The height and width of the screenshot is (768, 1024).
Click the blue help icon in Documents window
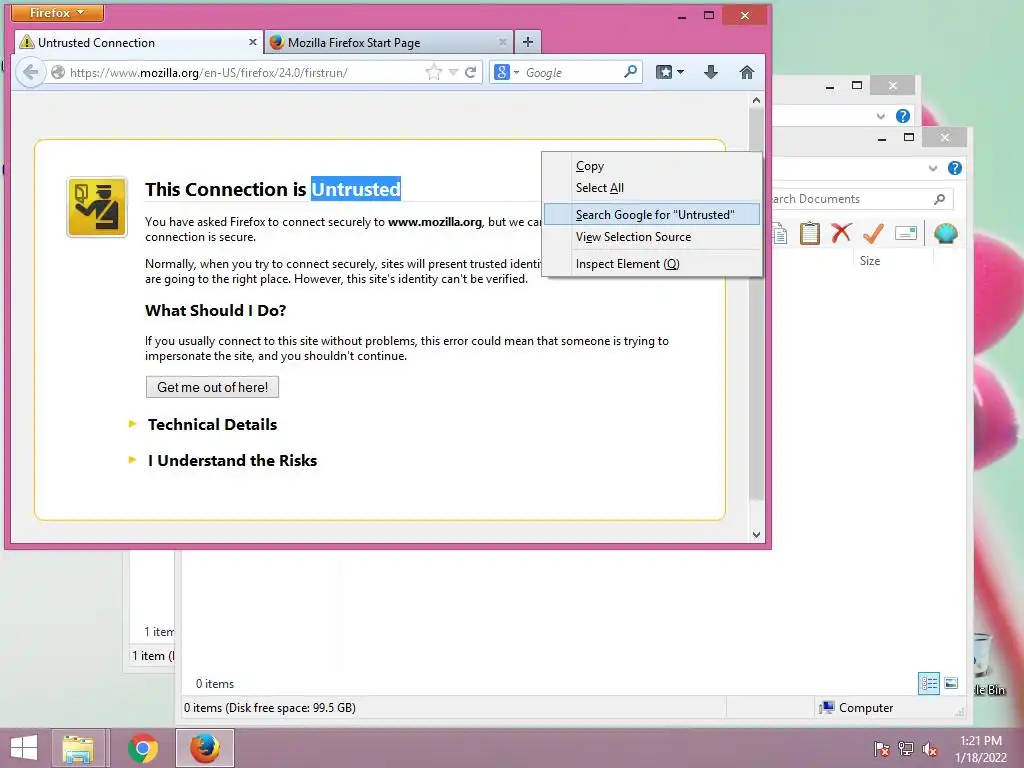955,168
